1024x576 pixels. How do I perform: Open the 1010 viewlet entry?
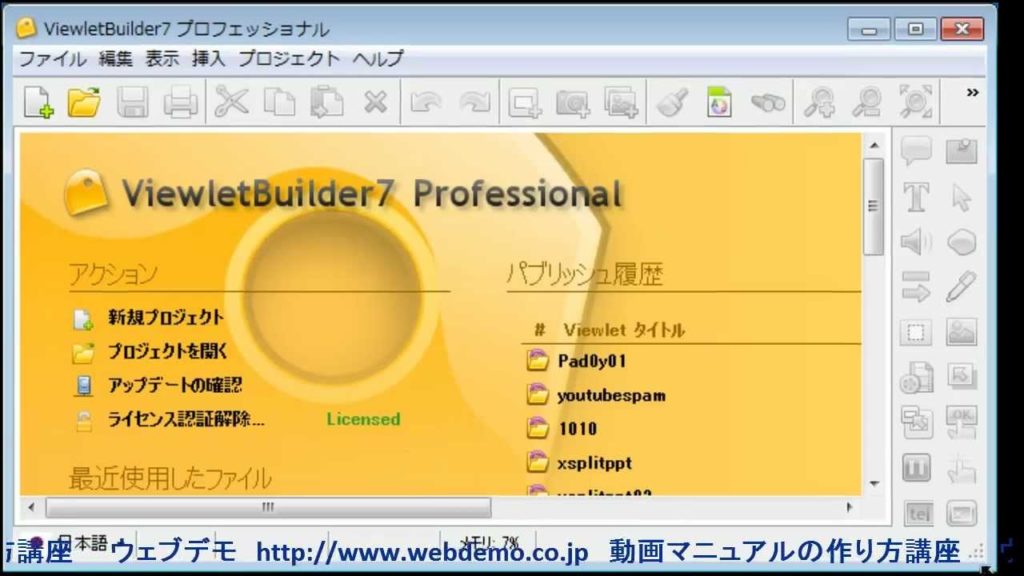577,429
